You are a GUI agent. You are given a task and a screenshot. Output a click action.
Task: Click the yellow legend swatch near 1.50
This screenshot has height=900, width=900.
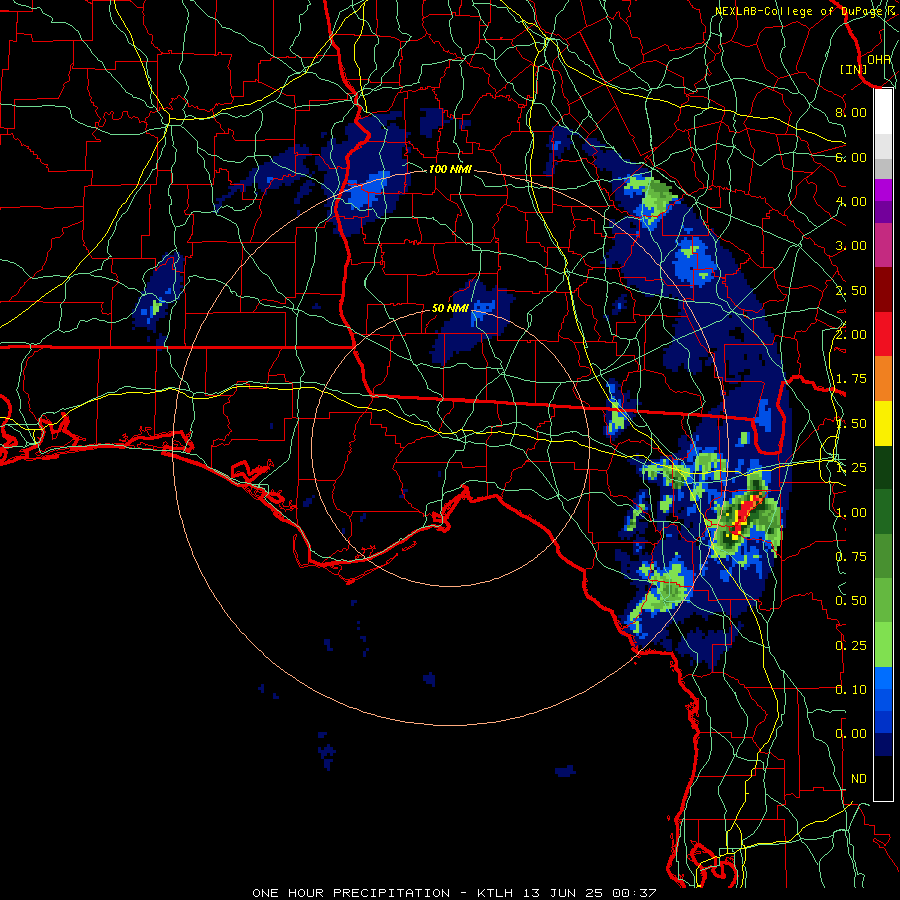click(883, 423)
